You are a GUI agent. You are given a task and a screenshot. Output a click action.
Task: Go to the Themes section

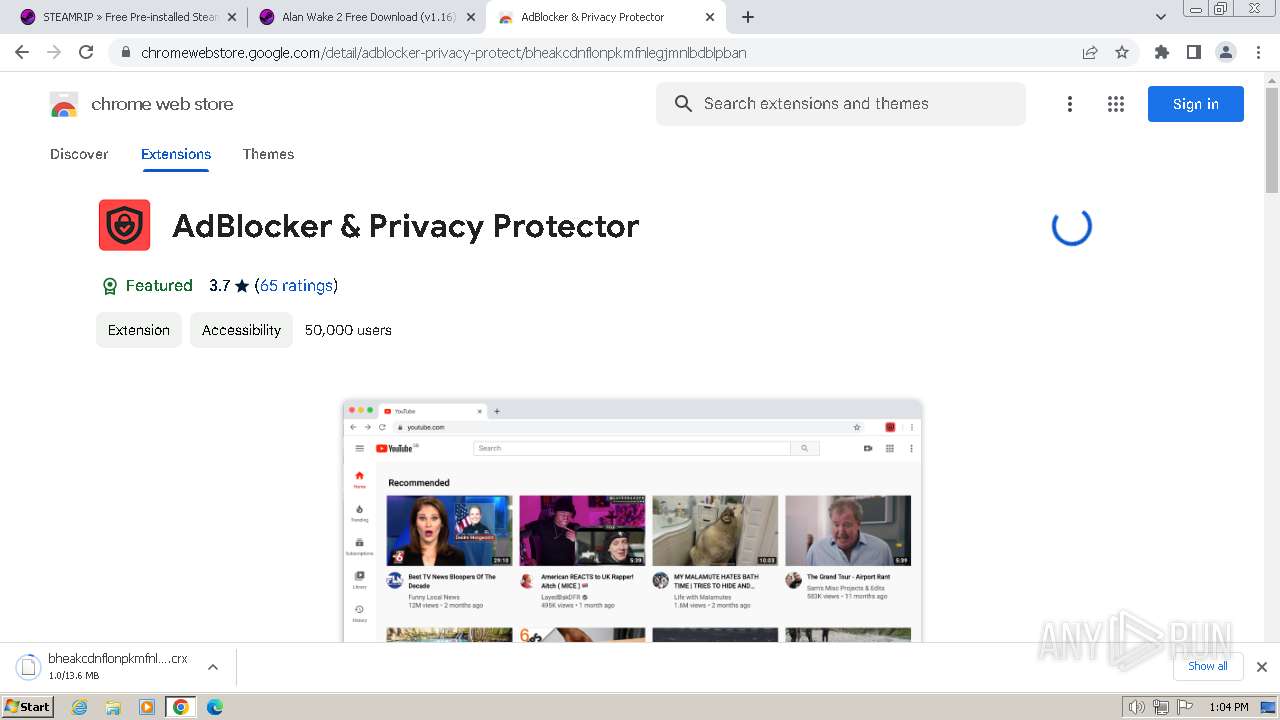(268, 154)
